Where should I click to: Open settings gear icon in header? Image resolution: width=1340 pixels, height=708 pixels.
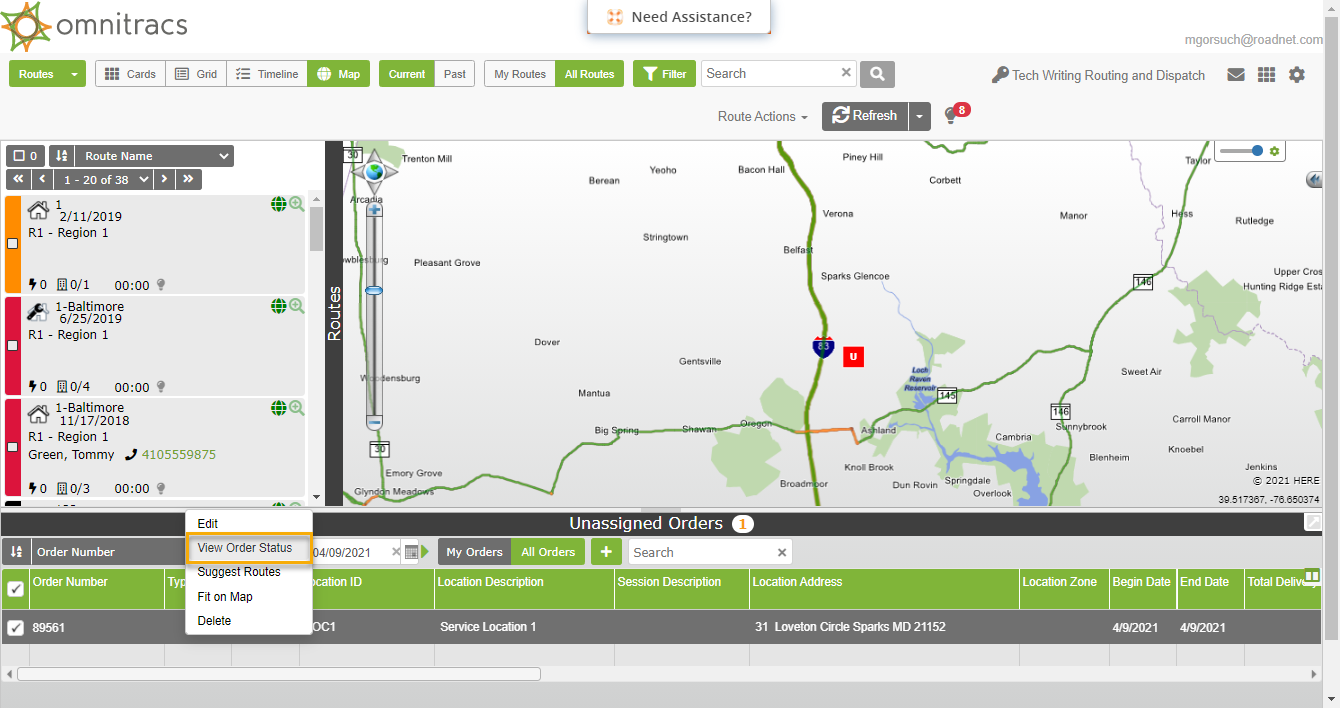pos(1297,75)
